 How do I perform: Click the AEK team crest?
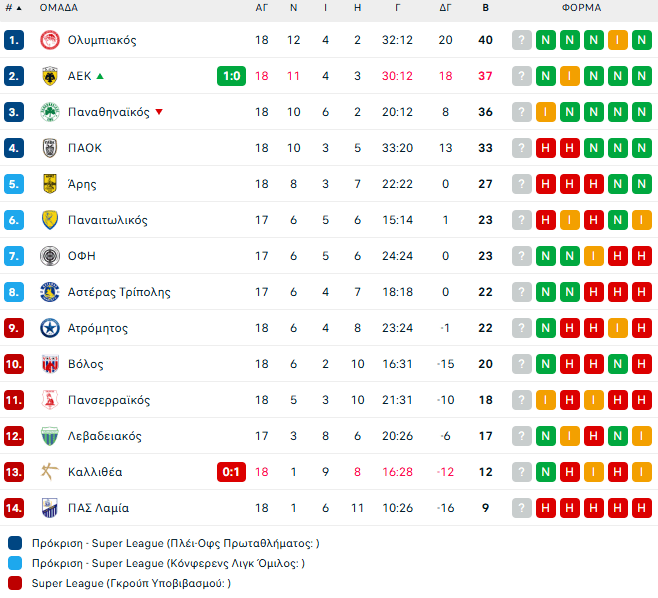[x=49, y=76]
